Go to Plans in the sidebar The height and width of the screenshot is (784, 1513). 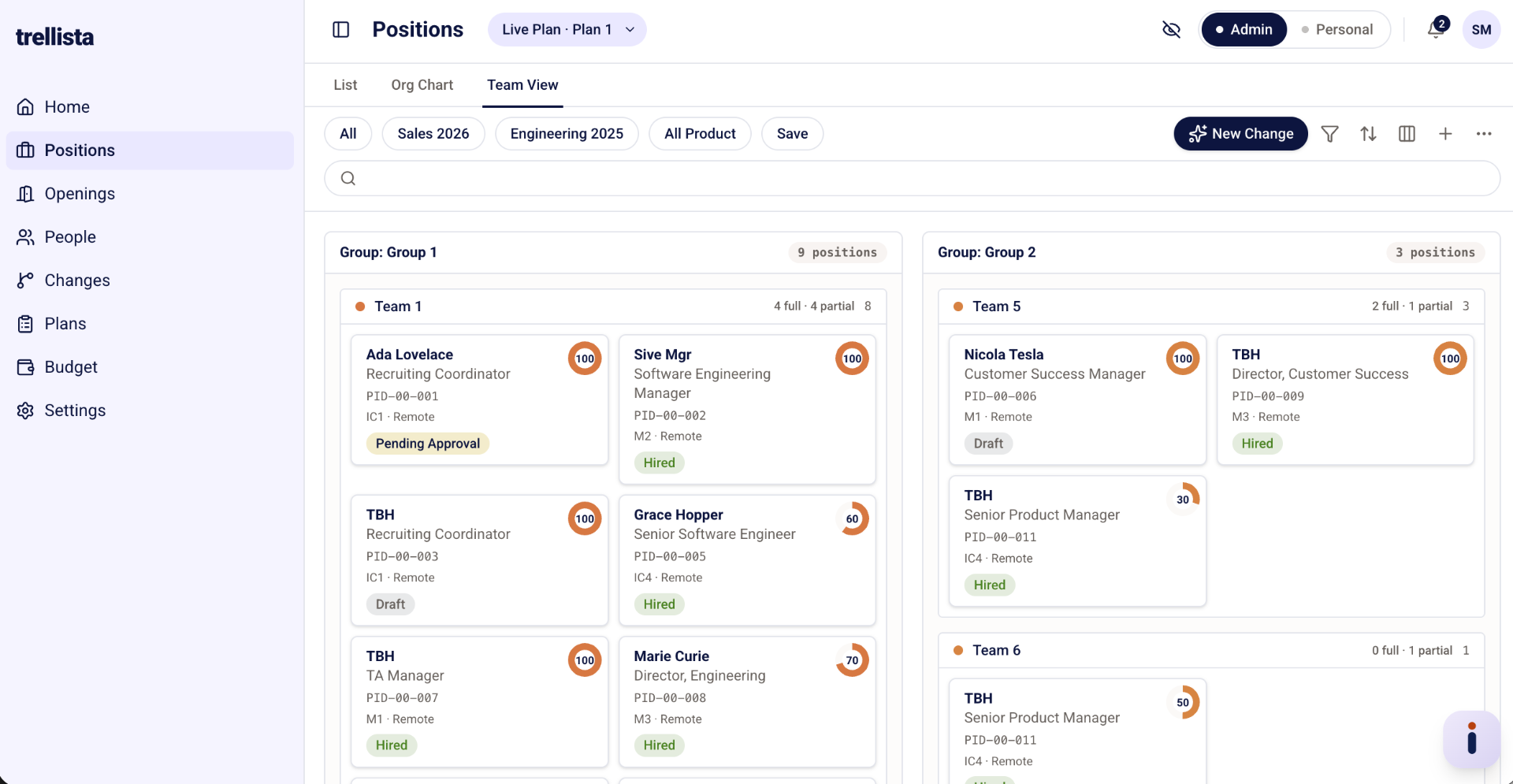(150, 324)
